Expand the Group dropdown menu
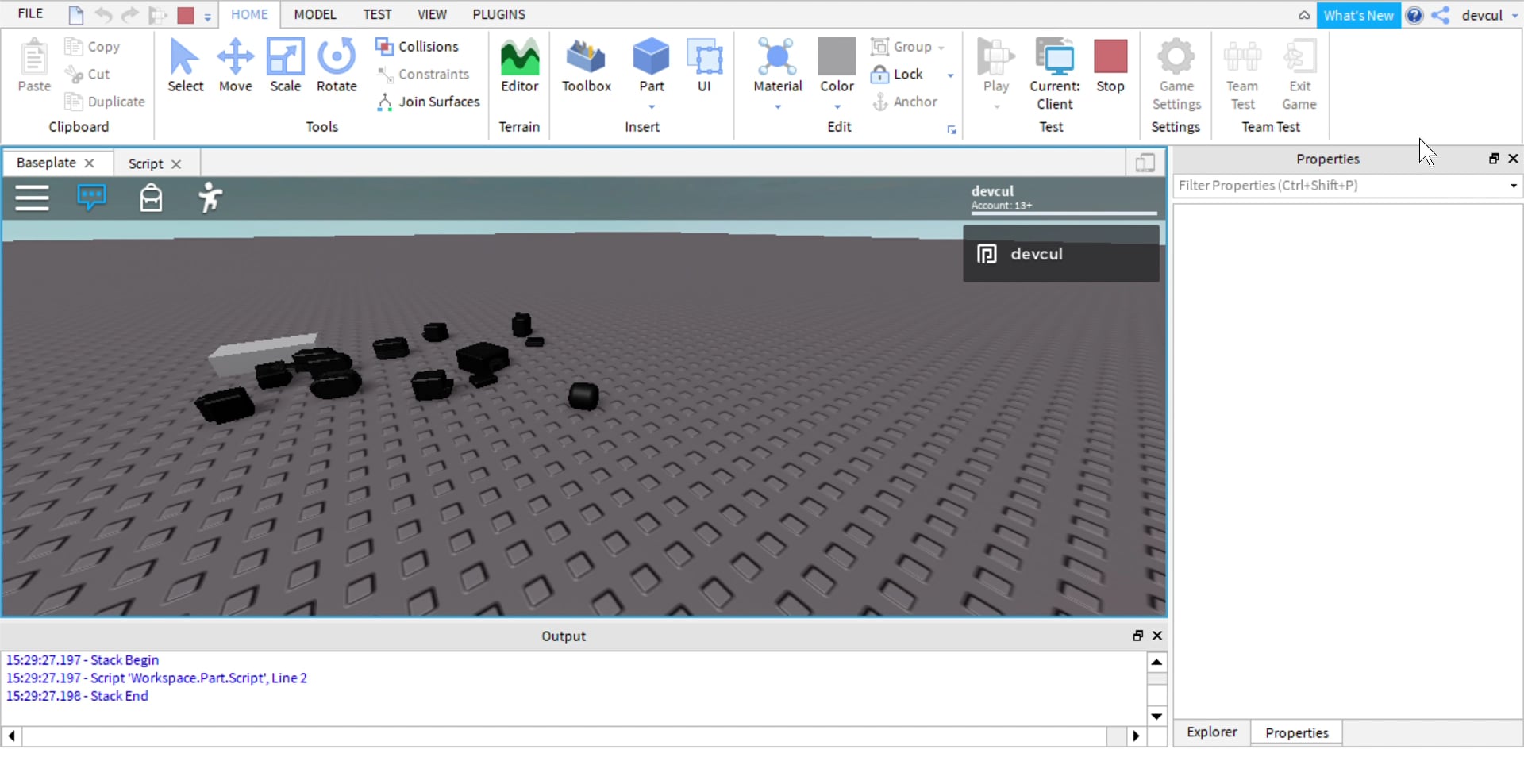The height and width of the screenshot is (784, 1524). click(941, 47)
